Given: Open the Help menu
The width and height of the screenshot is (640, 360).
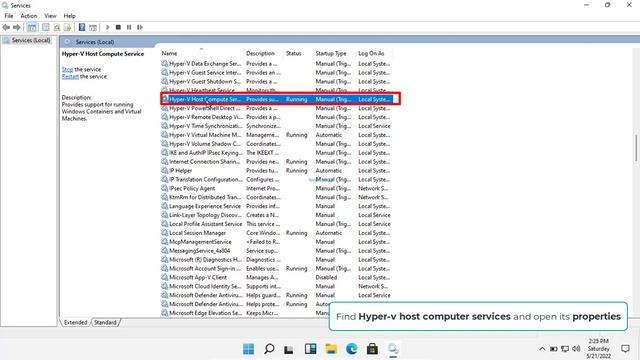Looking at the screenshot, I should point(69,16).
